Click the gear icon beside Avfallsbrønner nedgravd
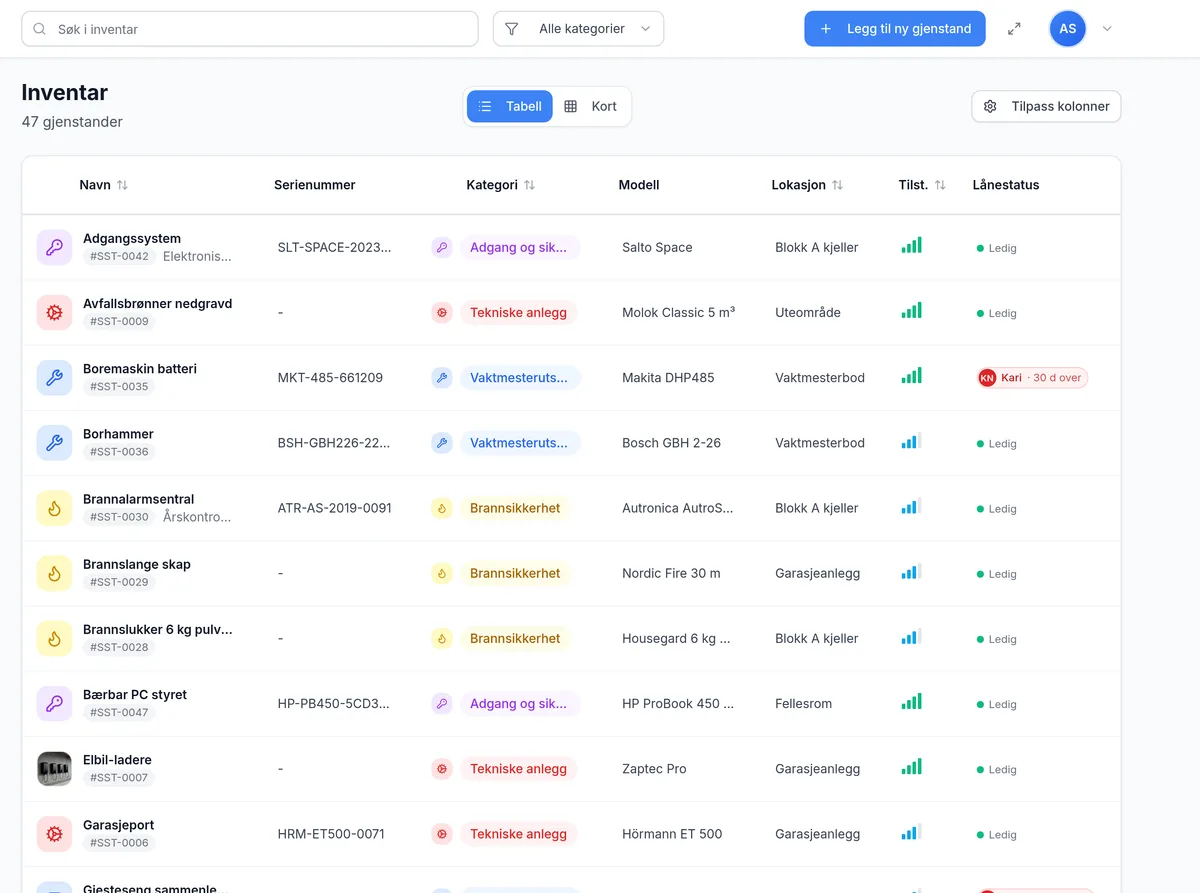This screenshot has height=893, width=1200. (54, 312)
